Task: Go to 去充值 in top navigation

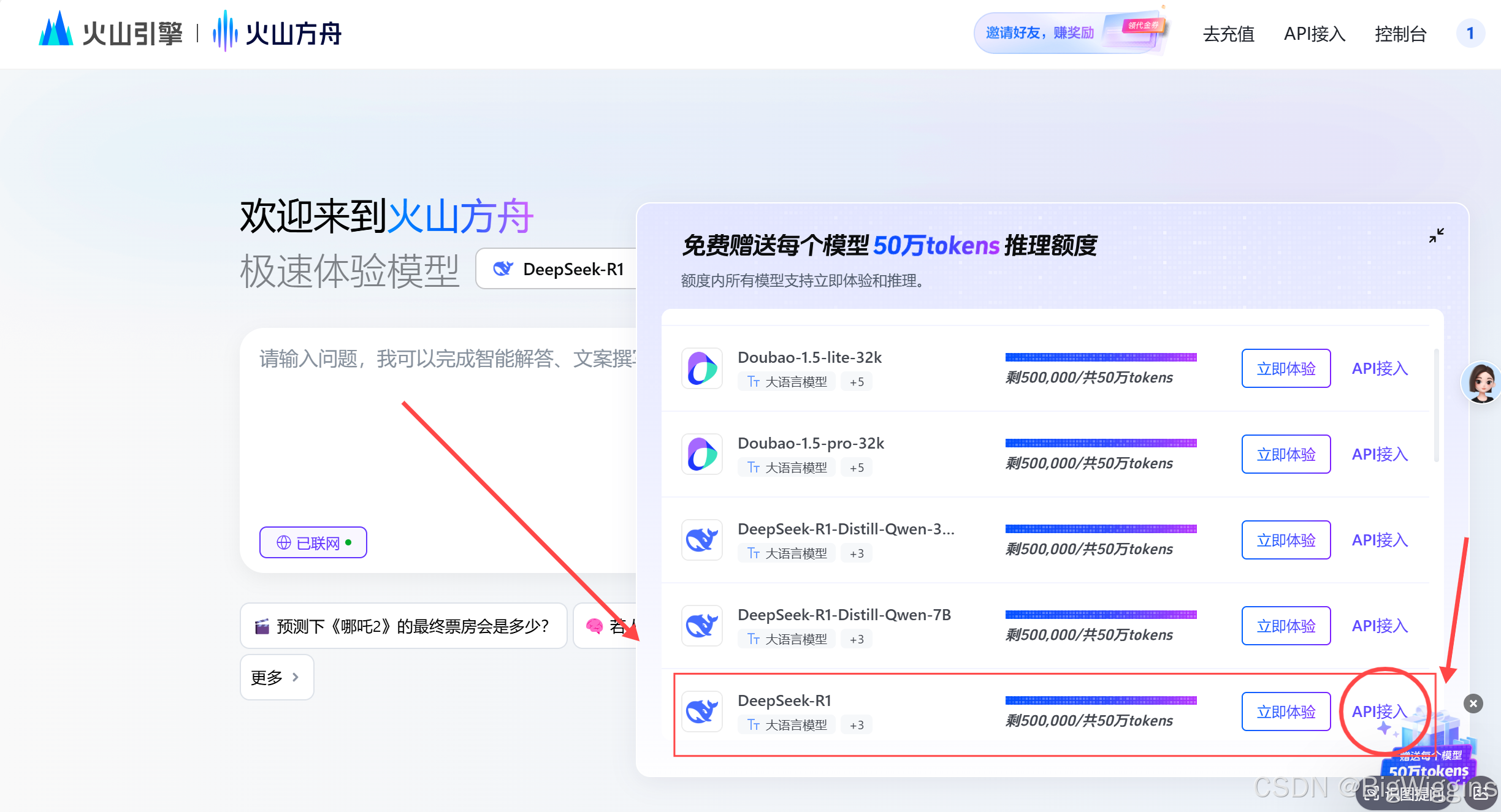Action: point(1228,34)
